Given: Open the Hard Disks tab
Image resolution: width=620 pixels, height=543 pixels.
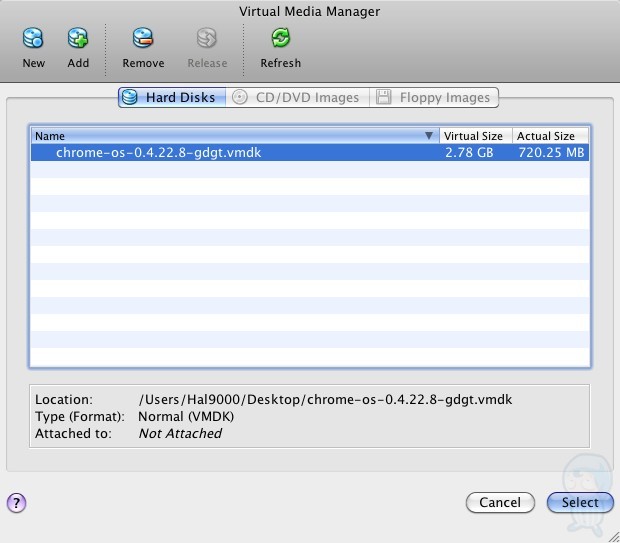Looking at the screenshot, I should 178,98.
